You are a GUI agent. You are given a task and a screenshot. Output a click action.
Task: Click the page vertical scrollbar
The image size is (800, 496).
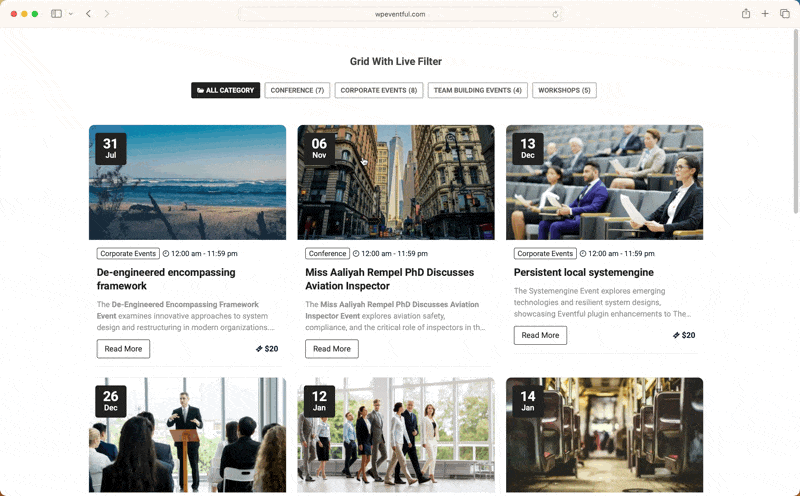click(x=795, y=122)
